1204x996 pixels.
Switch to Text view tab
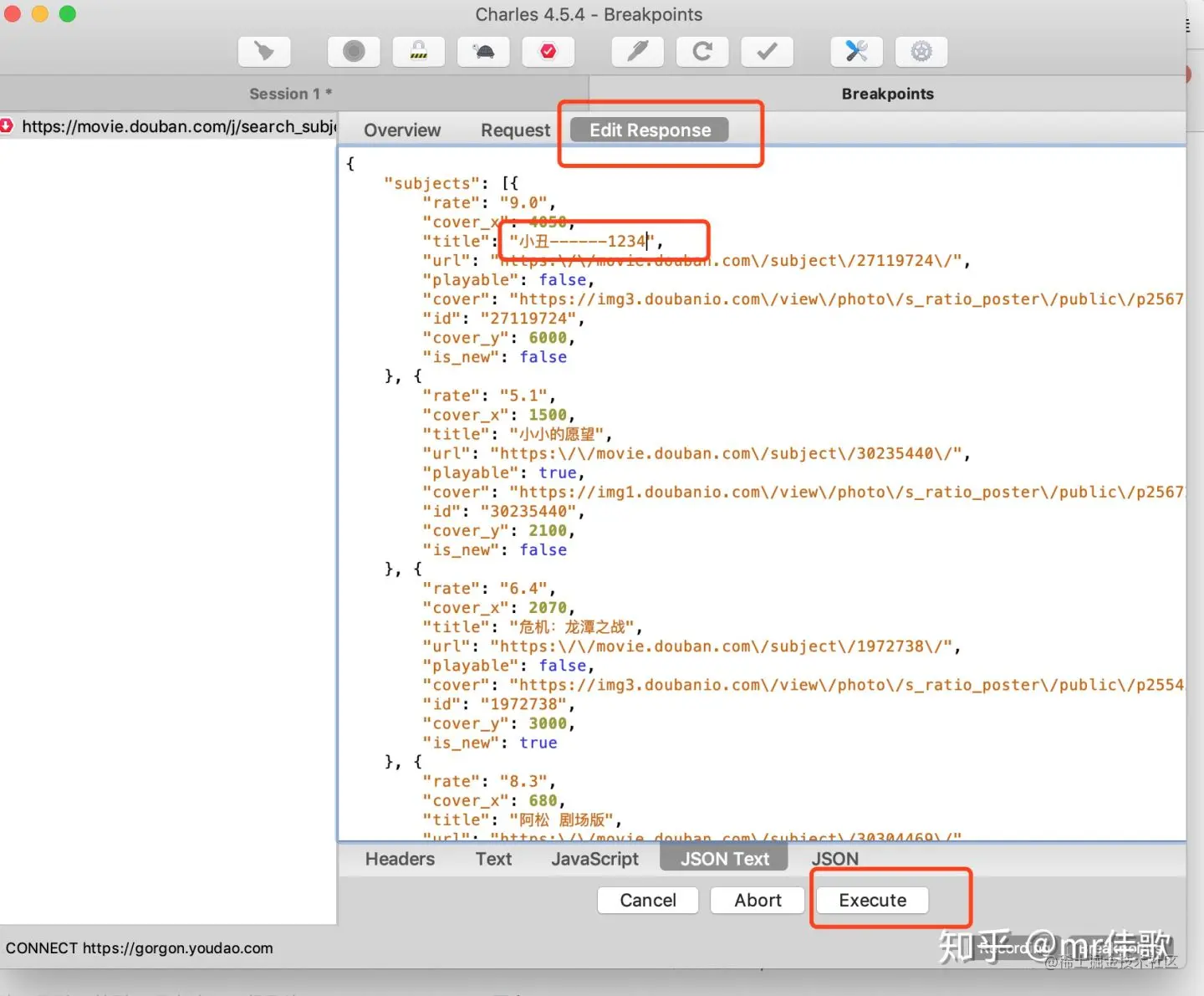493,859
